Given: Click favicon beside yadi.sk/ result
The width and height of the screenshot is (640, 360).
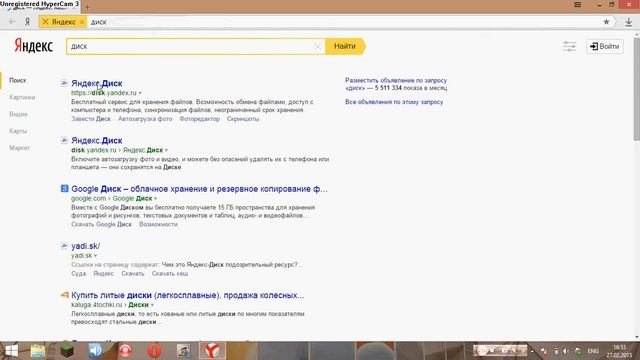Looking at the screenshot, I should (x=64, y=246).
